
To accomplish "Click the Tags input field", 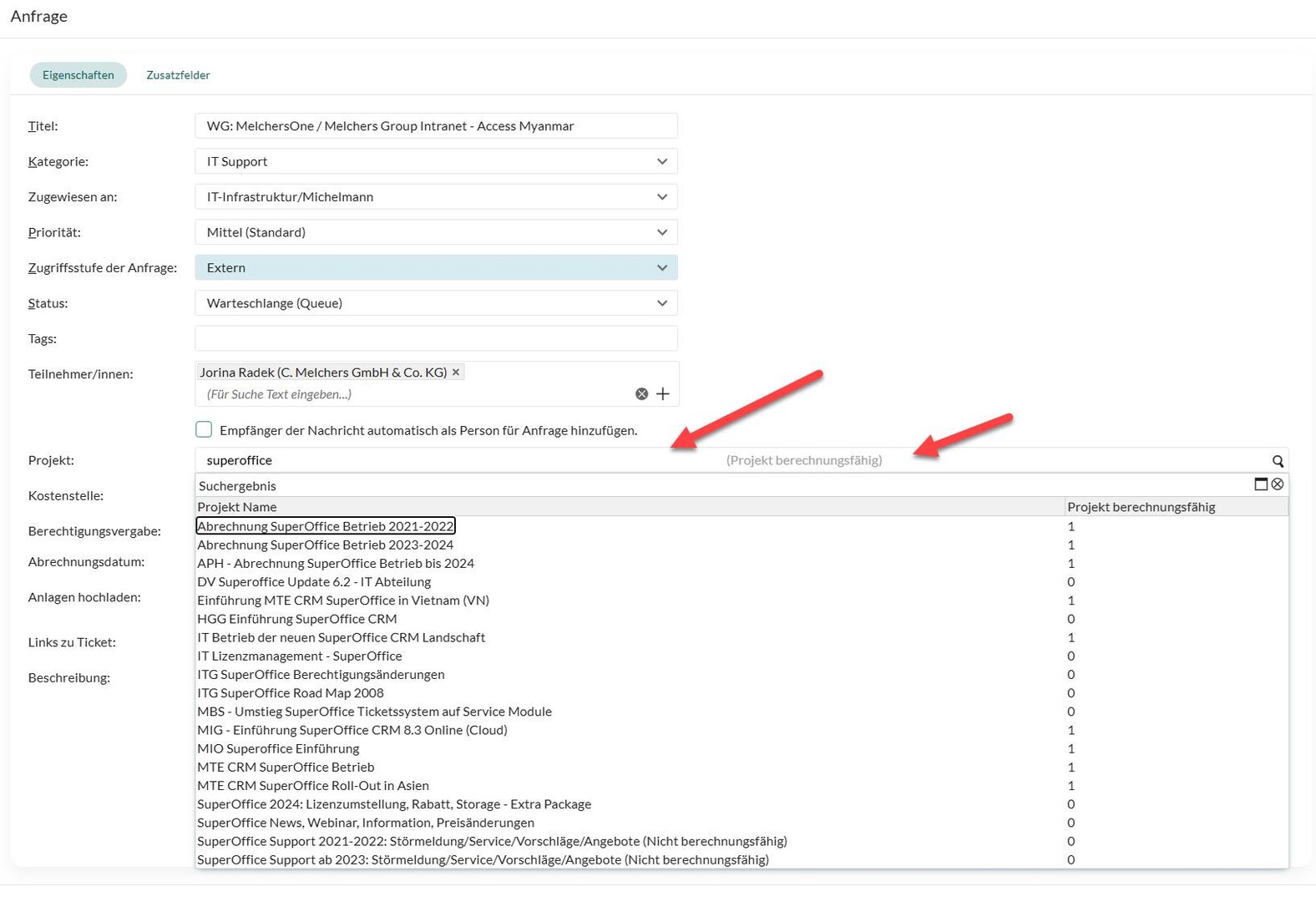I will (436, 338).
